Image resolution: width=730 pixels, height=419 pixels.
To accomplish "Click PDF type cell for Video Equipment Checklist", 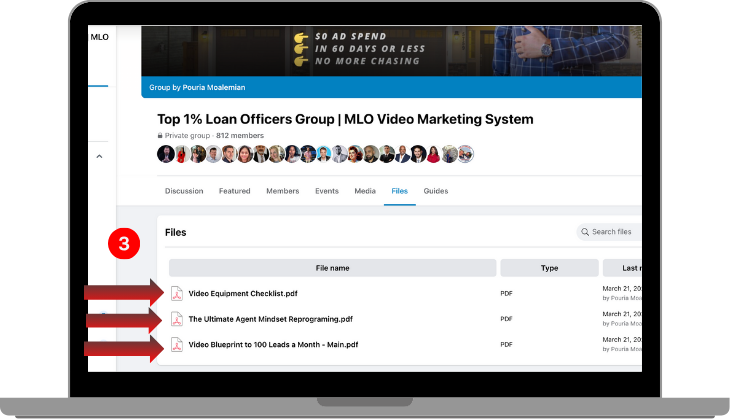I will point(507,293).
